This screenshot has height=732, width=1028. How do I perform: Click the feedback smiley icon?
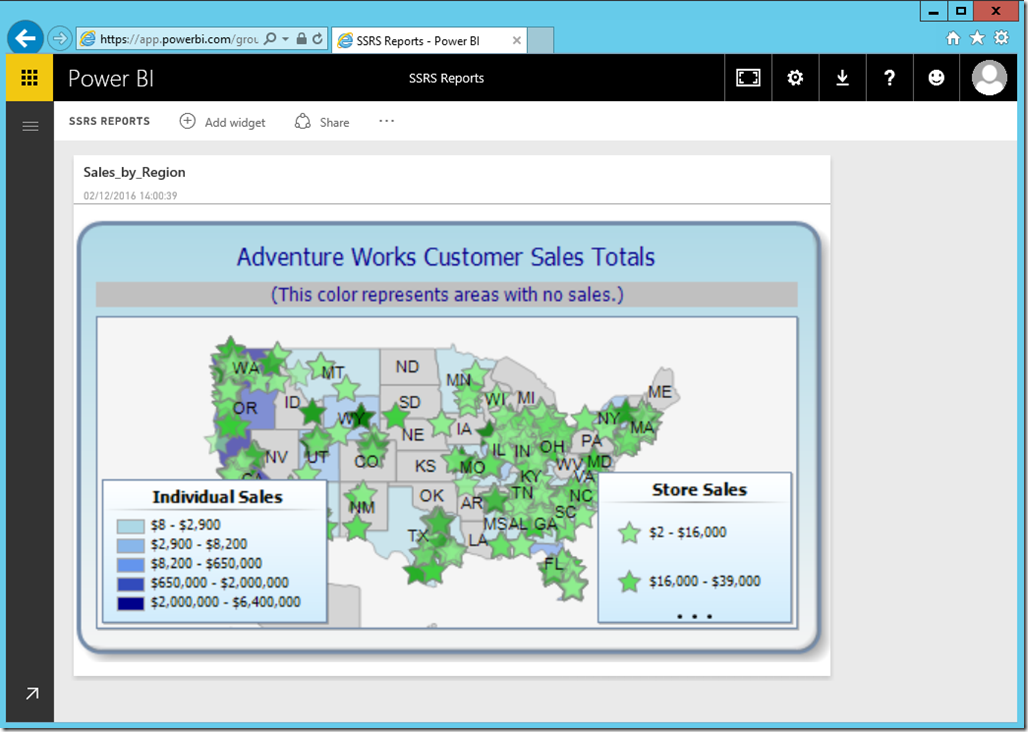tap(936, 78)
